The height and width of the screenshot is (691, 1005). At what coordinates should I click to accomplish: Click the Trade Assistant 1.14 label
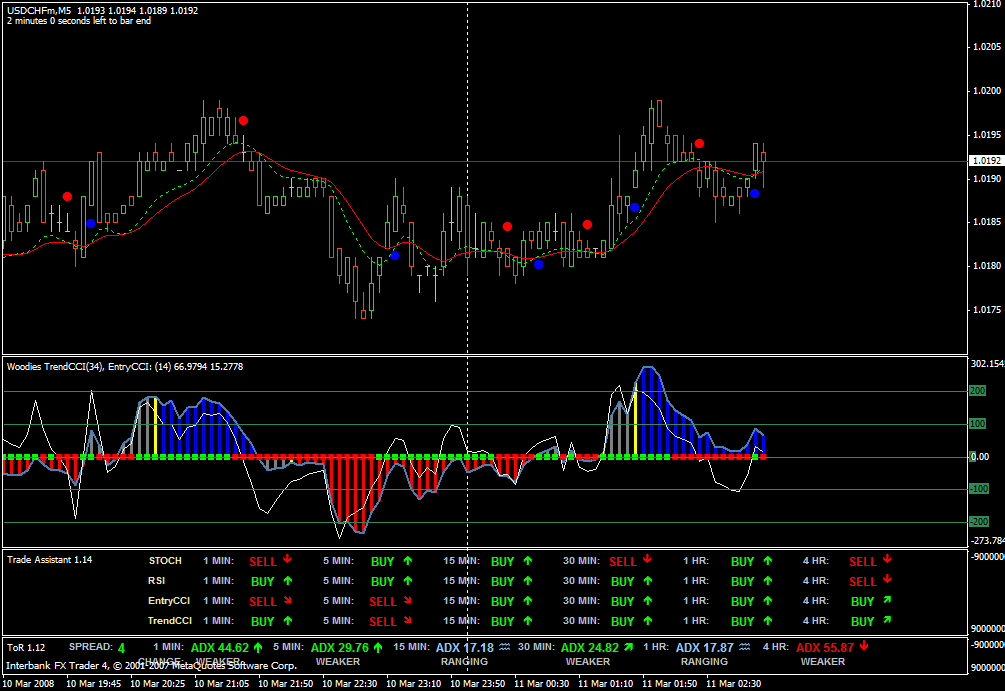click(49, 560)
